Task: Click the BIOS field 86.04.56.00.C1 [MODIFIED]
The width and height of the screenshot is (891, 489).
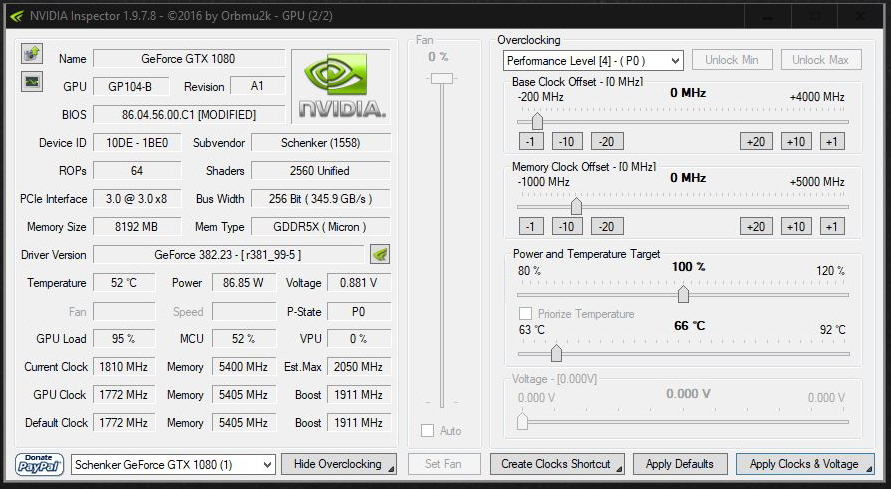Action: 189,115
